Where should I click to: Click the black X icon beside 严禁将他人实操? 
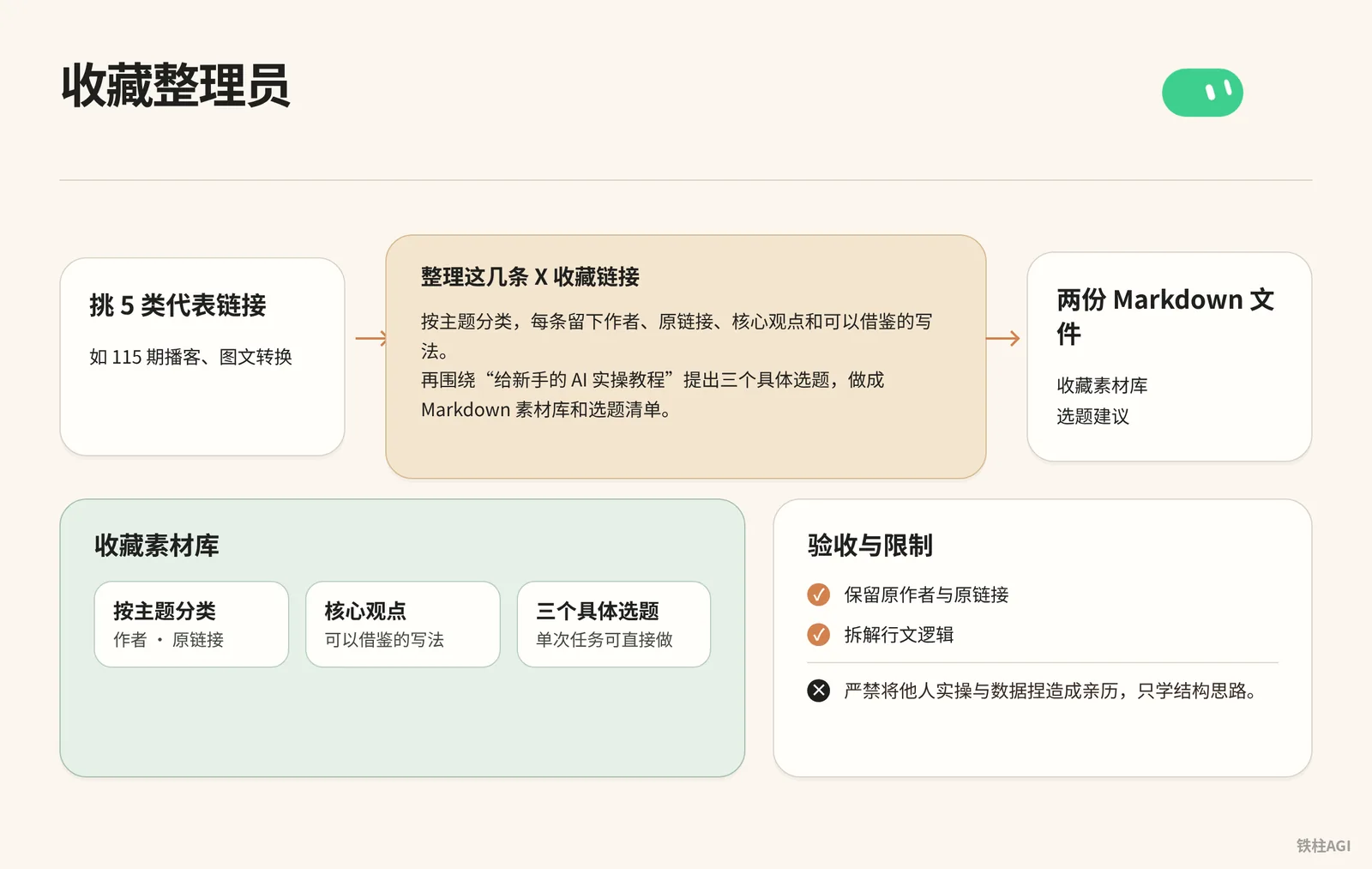819,691
